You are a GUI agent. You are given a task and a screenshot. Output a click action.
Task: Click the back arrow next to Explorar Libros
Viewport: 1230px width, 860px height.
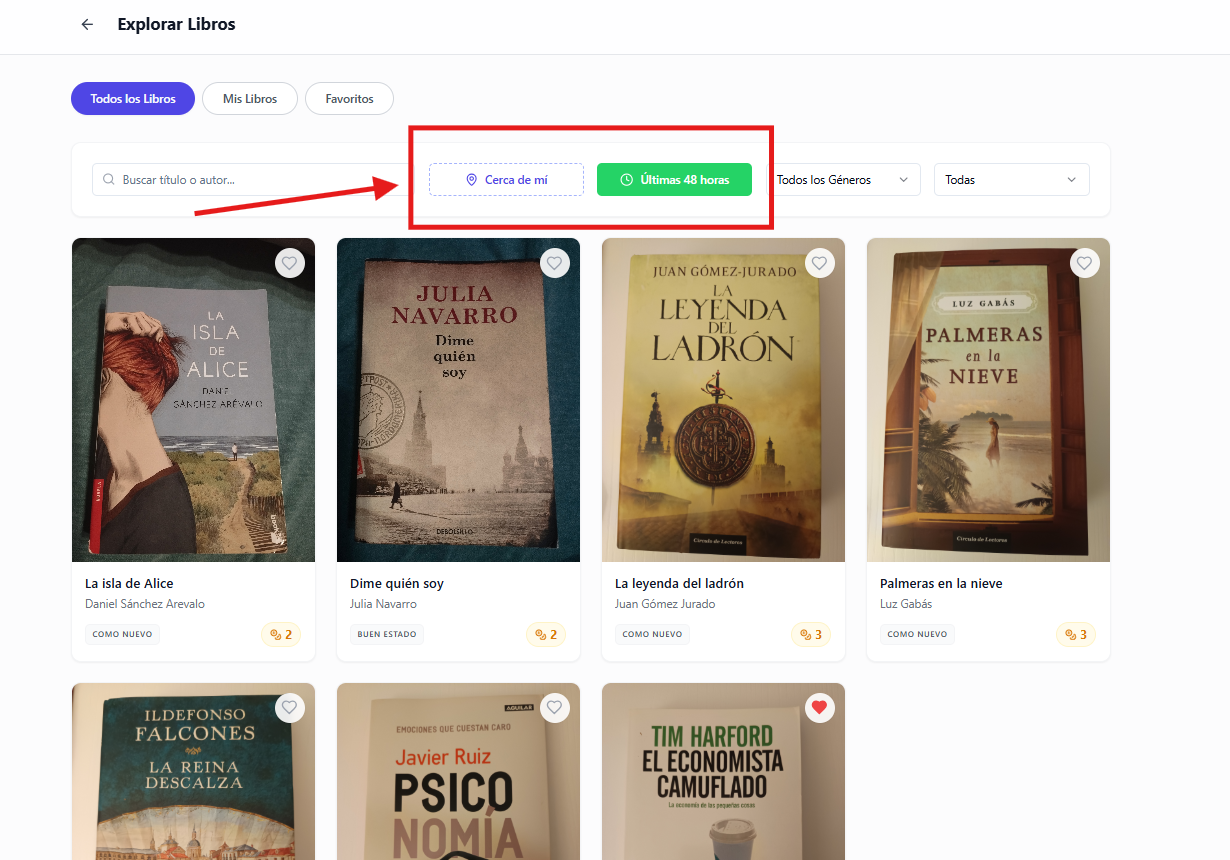tap(87, 25)
